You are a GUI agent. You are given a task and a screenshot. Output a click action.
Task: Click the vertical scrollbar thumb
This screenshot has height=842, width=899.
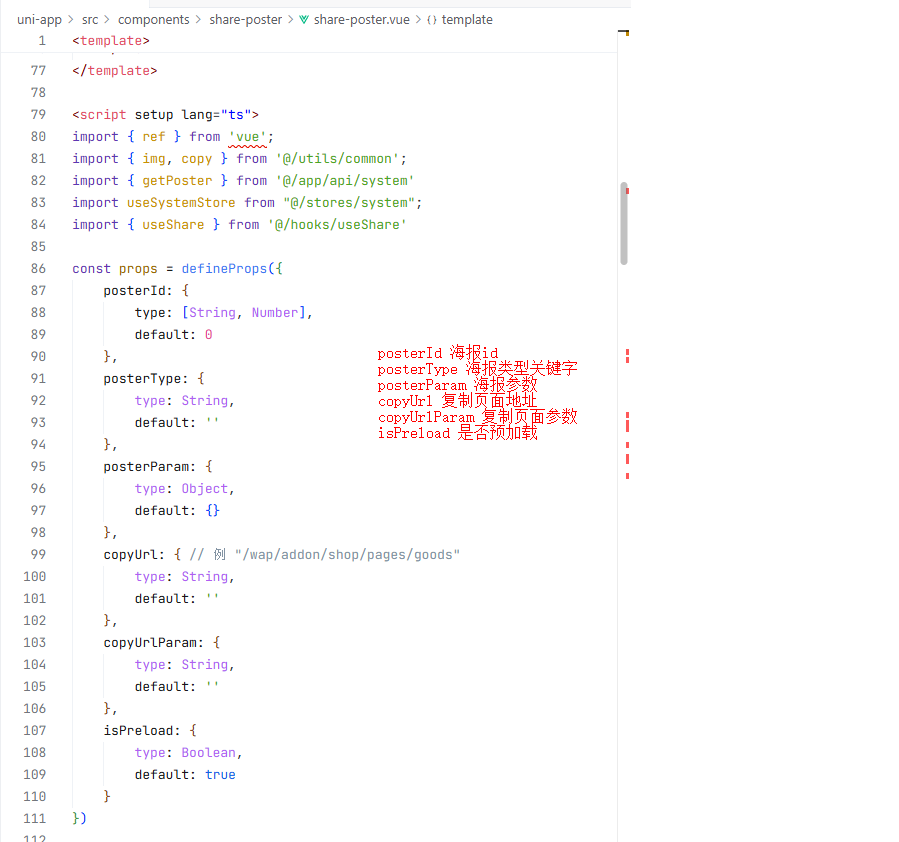[624, 223]
